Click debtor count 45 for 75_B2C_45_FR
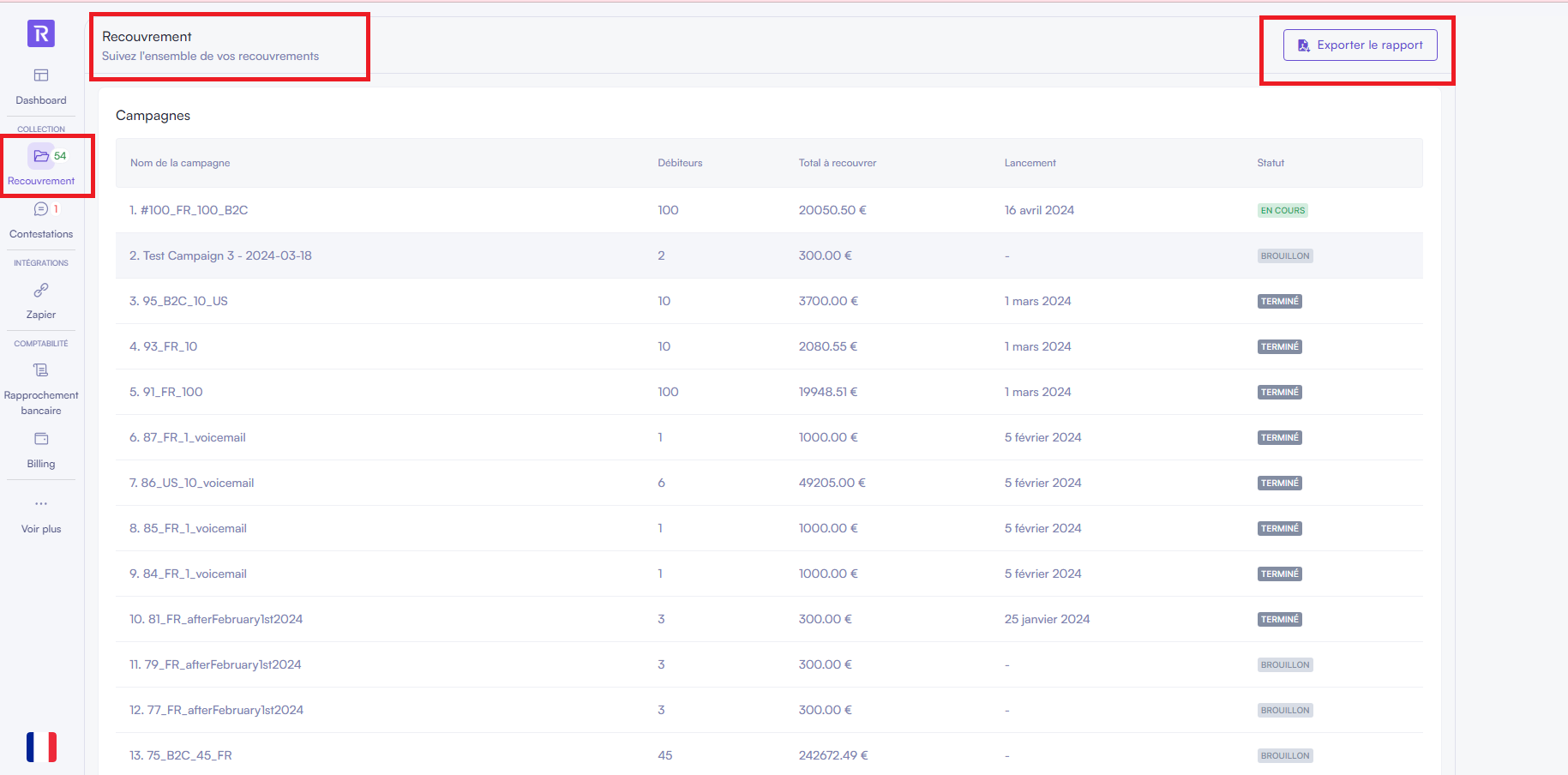The height and width of the screenshot is (775, 1568). coord(665,755)
